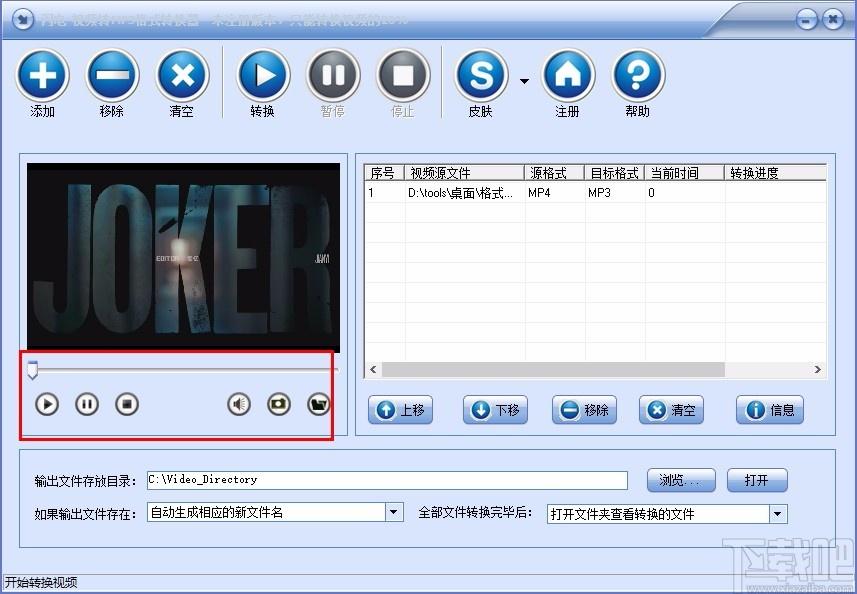Click the output directory path field
The image size is (857, 594).
tap(387, 480)
